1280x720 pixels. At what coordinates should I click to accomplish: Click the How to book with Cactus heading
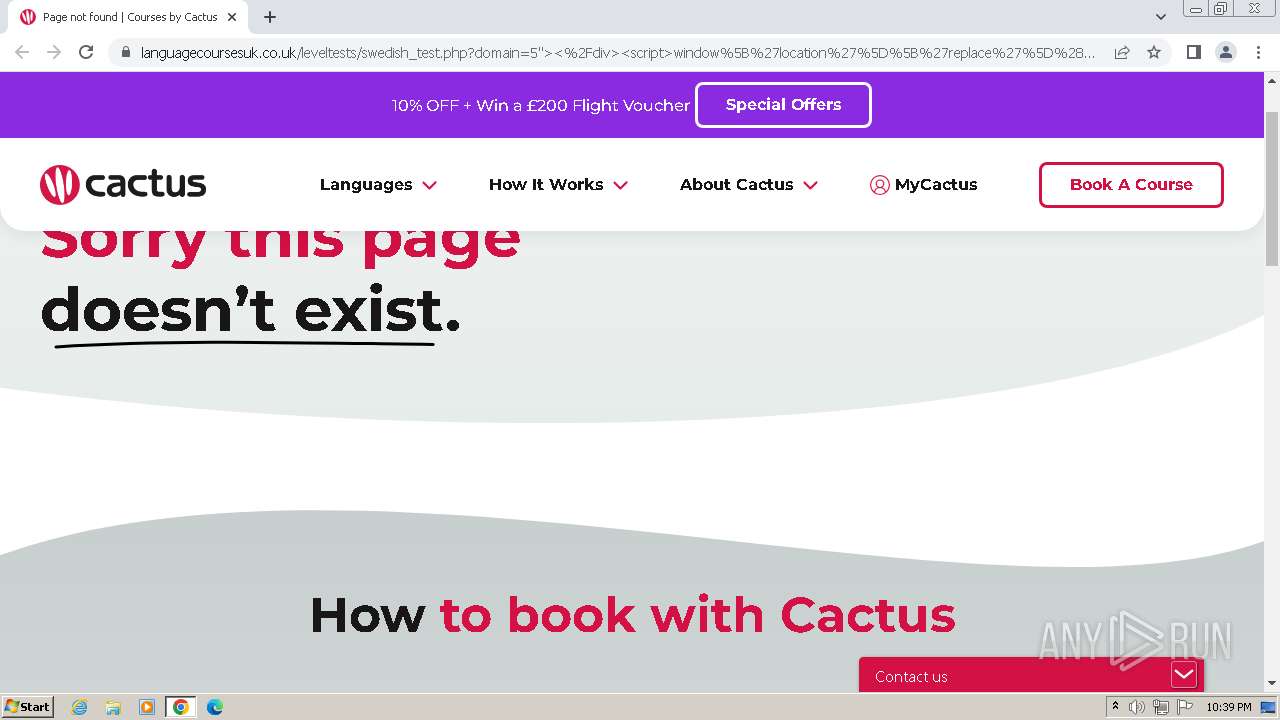pyautogui.click(x=633, y=614)
